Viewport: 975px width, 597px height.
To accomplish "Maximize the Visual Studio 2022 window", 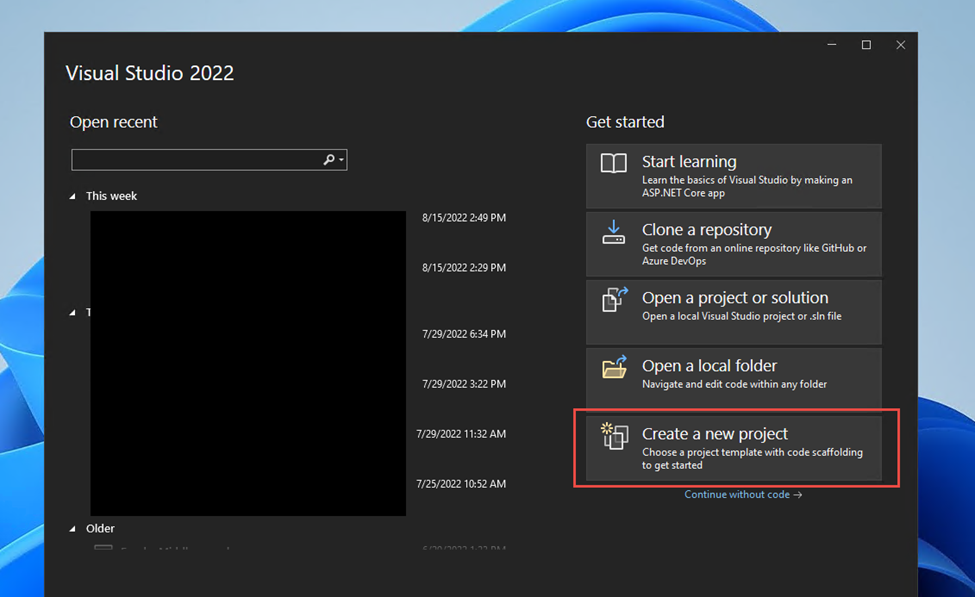I will coord(866,45).
